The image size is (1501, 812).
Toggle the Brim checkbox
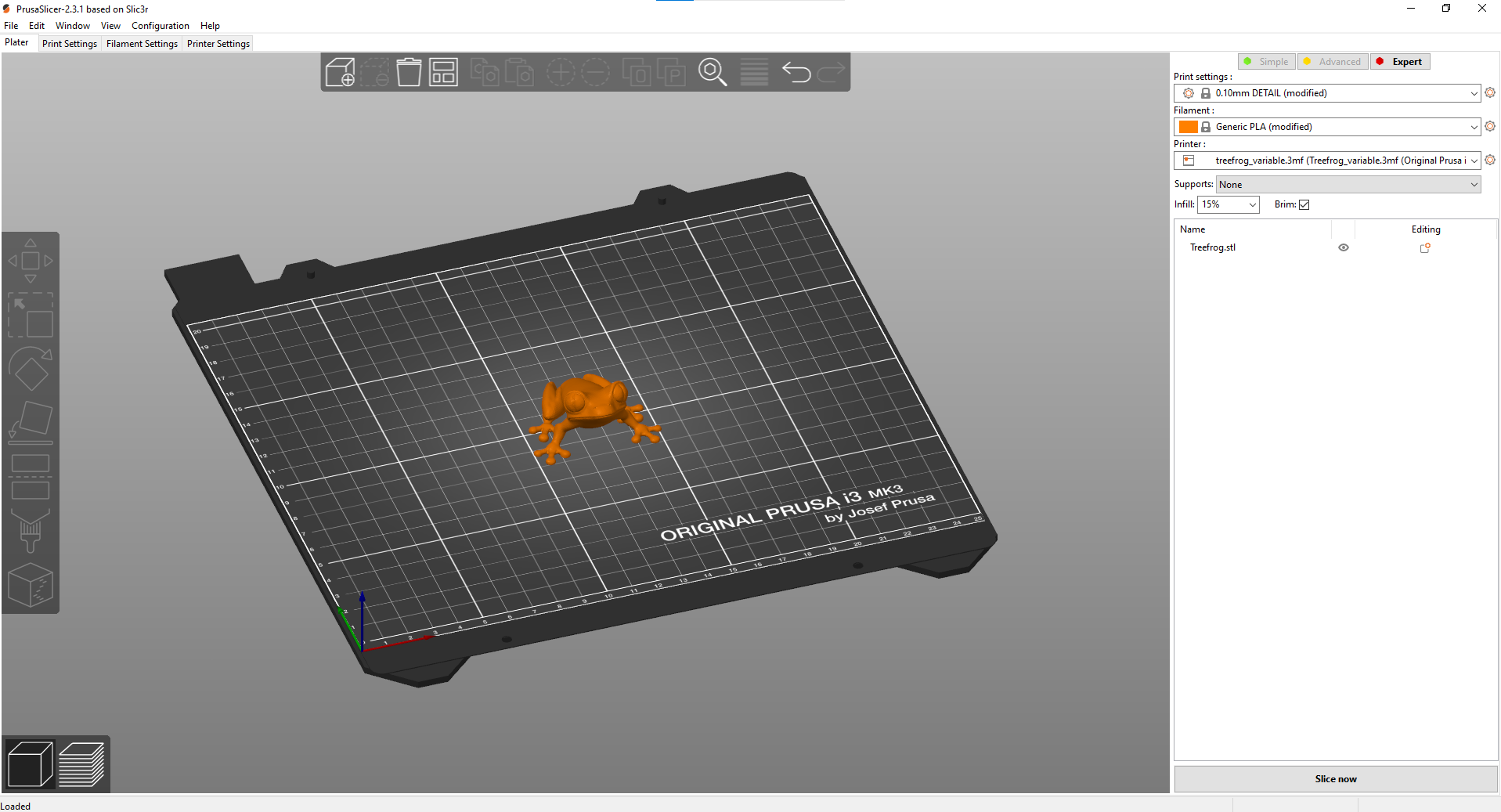pyautogui.click(x=1304, y=204)
